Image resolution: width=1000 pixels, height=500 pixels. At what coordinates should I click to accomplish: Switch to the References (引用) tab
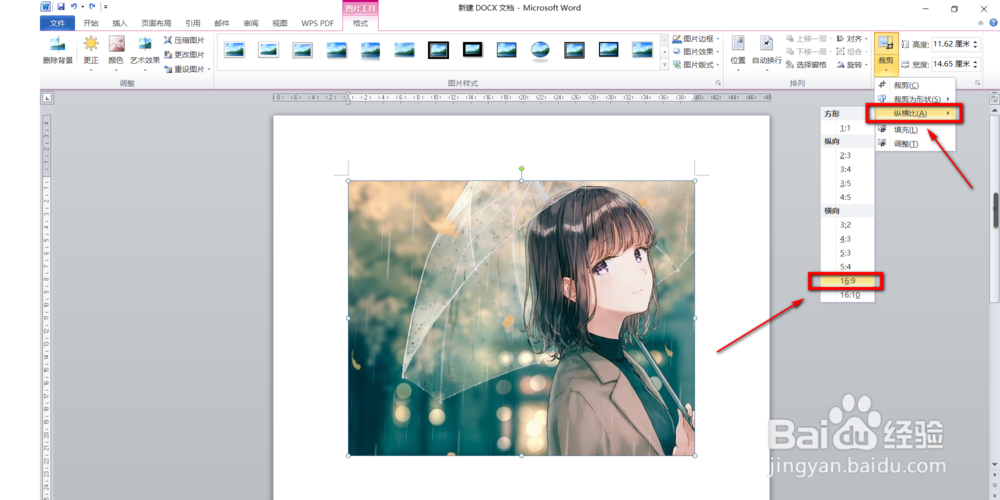click(193, 23)
